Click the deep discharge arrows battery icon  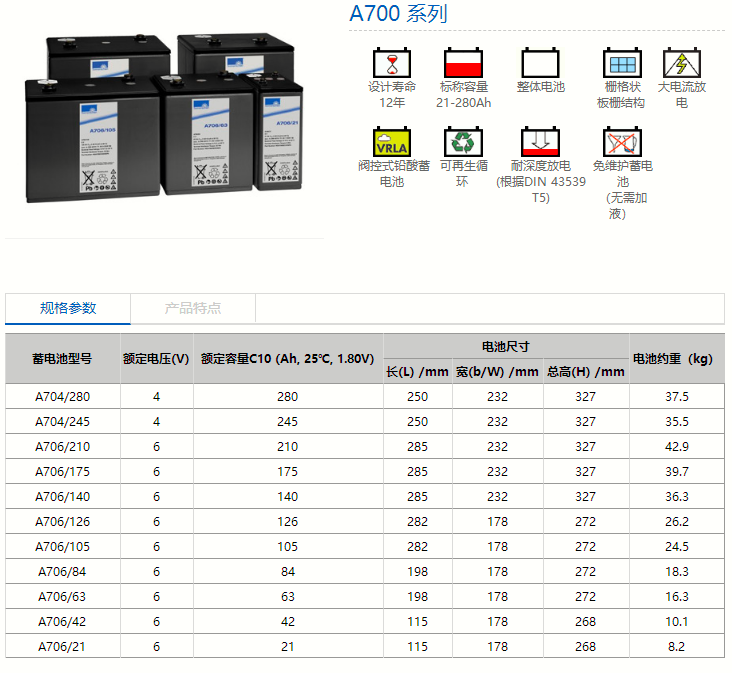pos(540,141)
